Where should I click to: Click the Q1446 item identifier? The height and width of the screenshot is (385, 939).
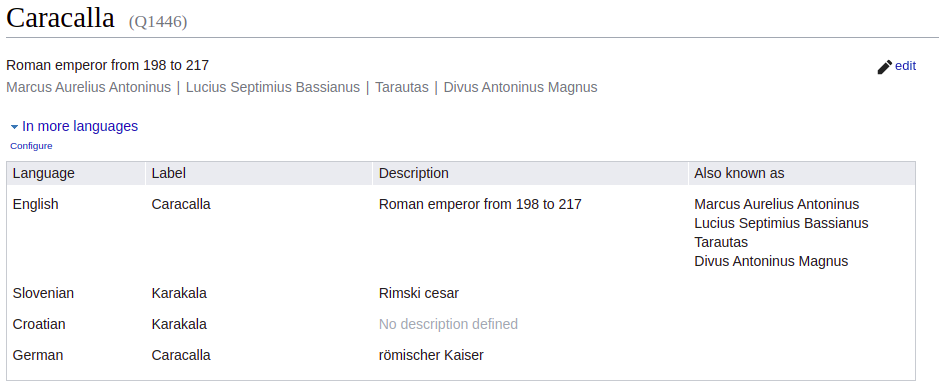pyautogui.click(x=158, y=22)
